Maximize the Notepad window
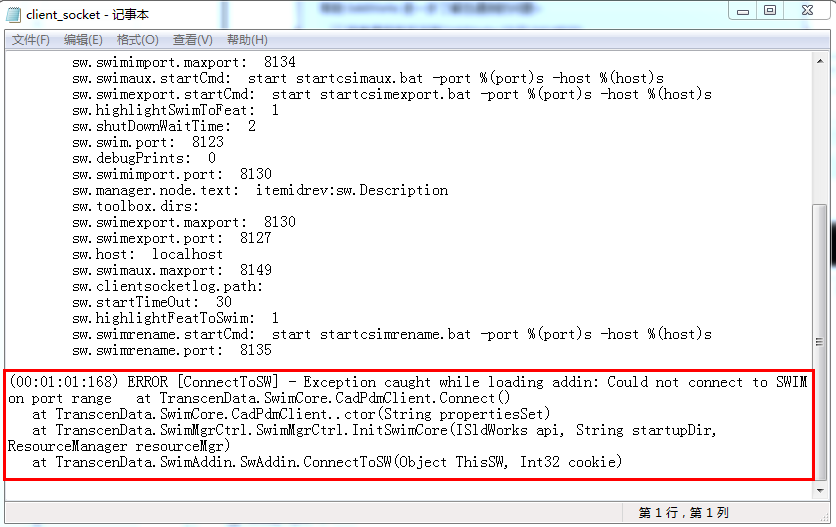The width and height of the screenshot is (836, 527). (769, 10)
